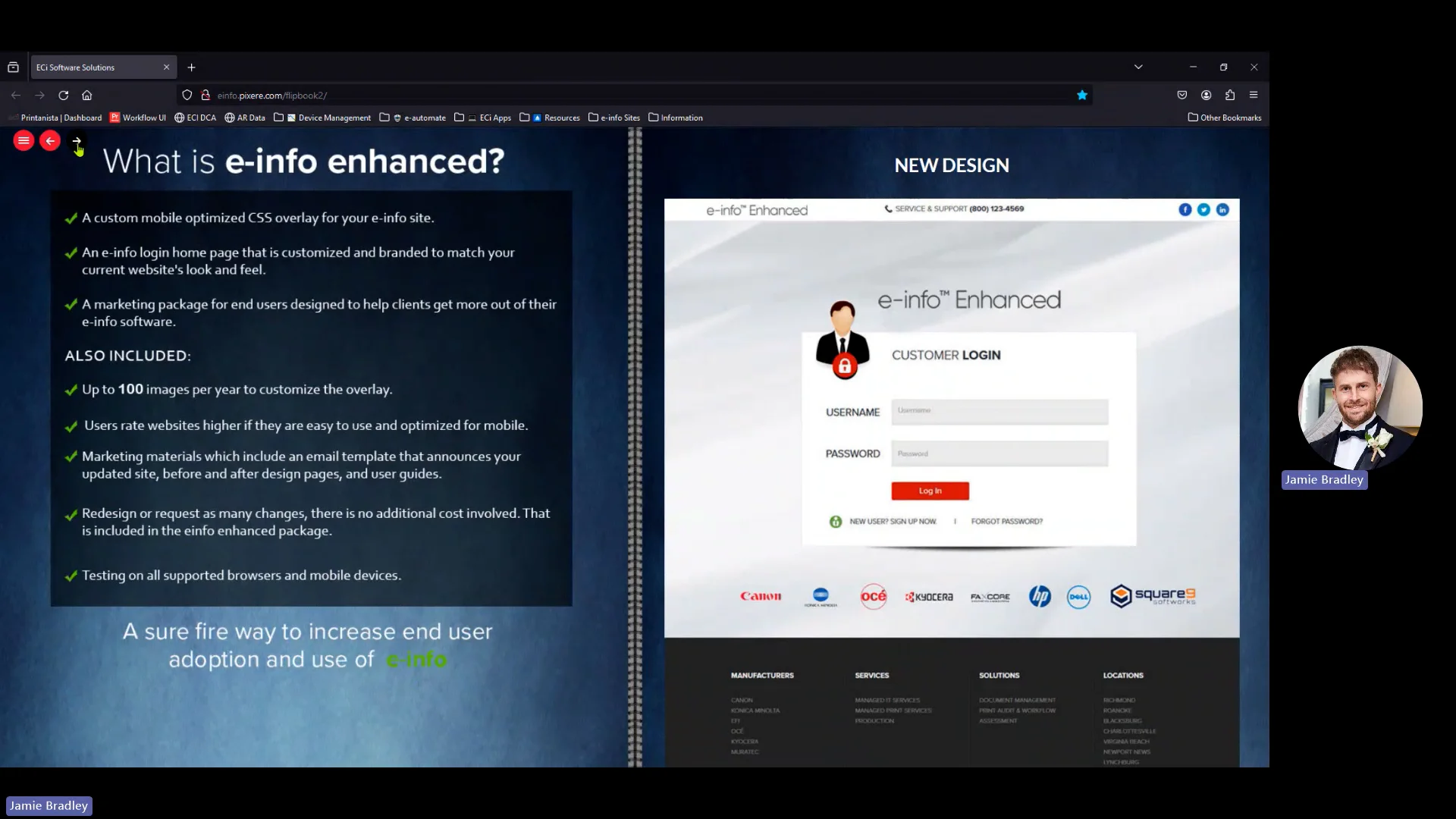Open the Workflow UI bookmark

click(x=143, y=118)
